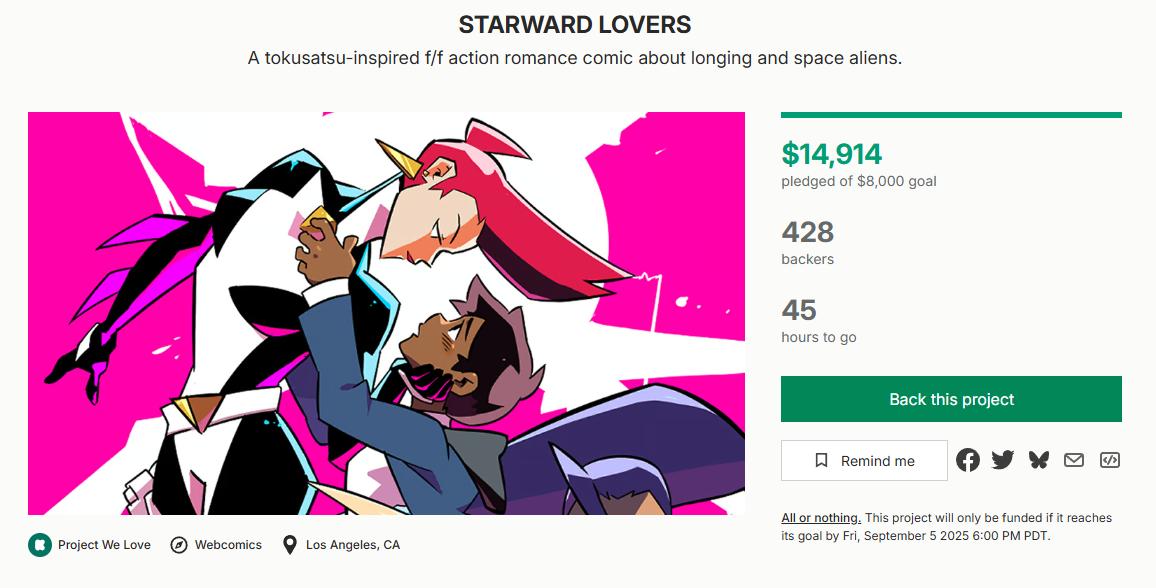This screenshot has height=588, width=1156.
Task: Click the compass icon beside Webcomics
Action: click(179, 545)
